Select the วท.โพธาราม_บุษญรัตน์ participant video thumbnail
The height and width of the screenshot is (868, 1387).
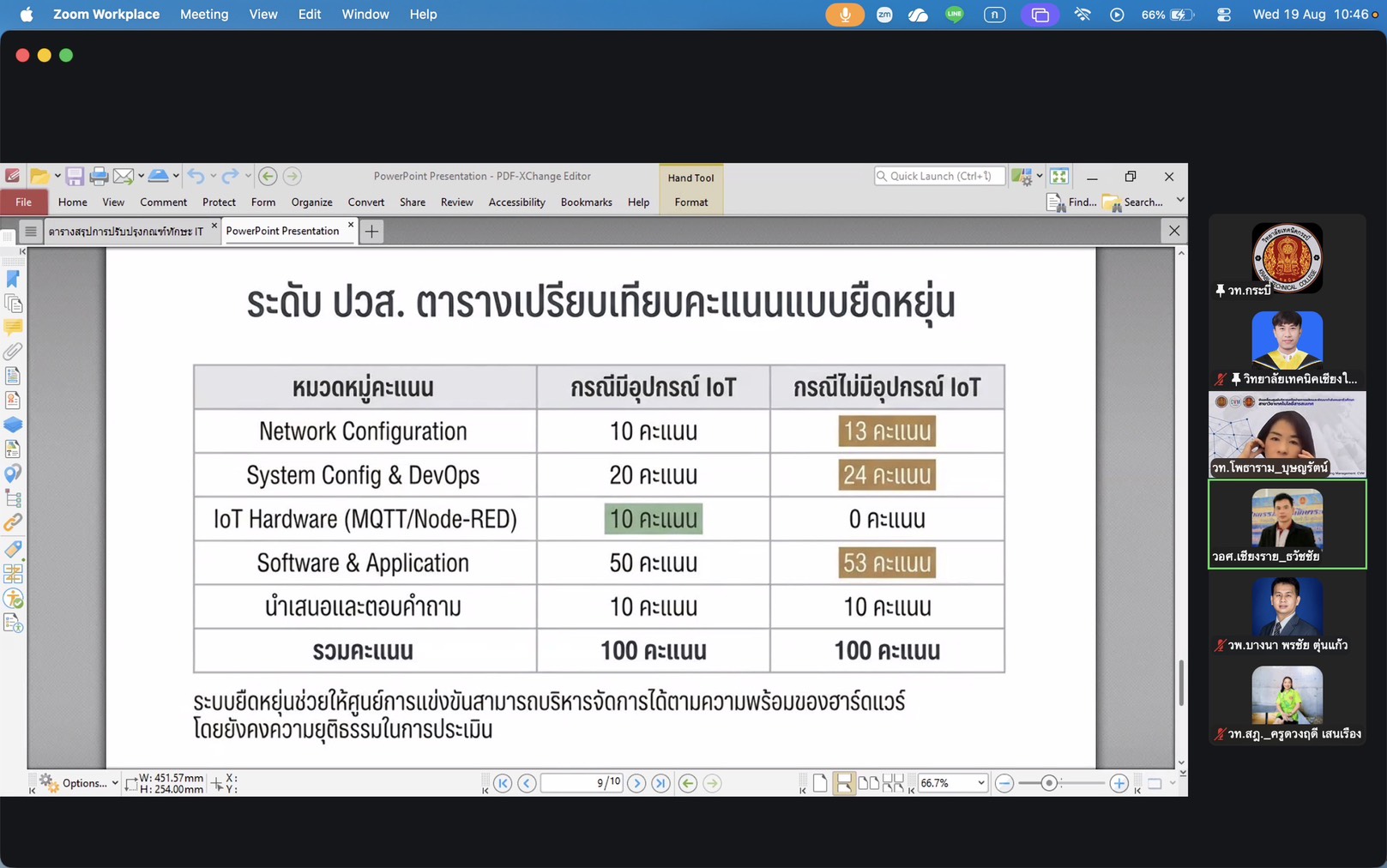[x=1287, y=435]
